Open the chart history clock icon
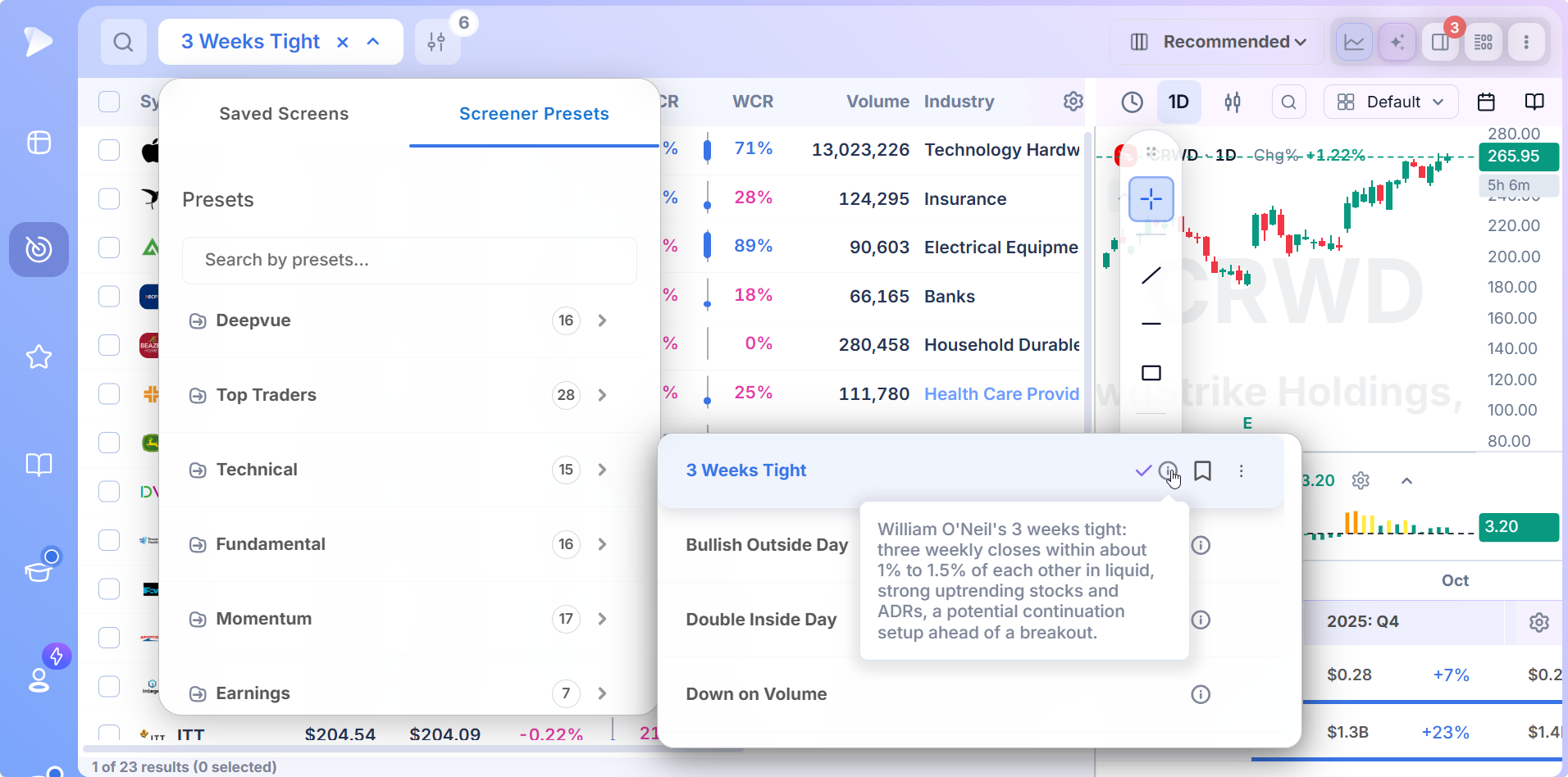 tap(1132, 102)
